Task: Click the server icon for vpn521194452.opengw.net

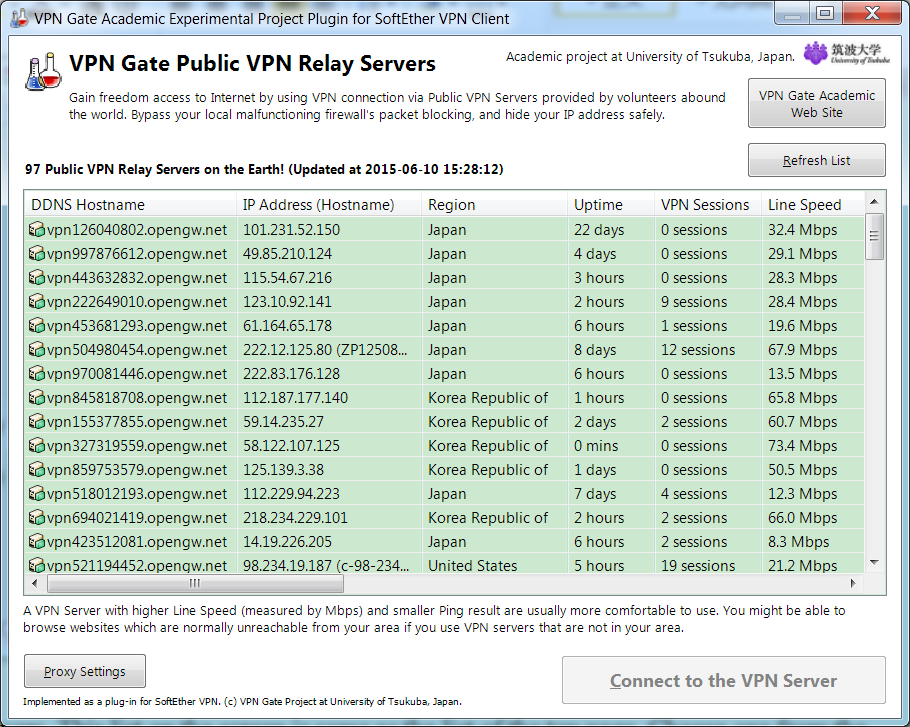Action: pyautogui.click(x=37, y=565)
